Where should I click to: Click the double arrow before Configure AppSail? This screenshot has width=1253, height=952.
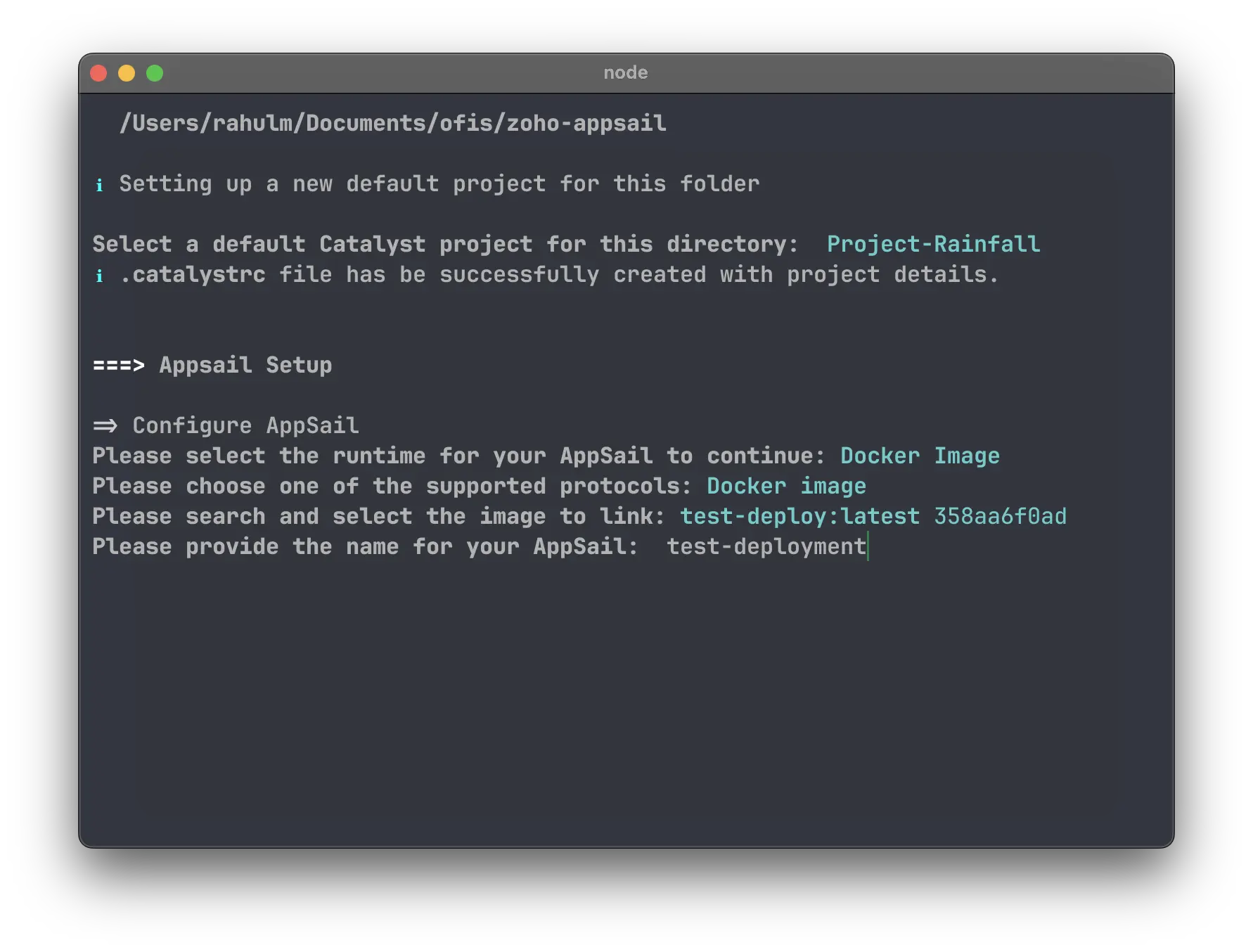tap(105, 425)
